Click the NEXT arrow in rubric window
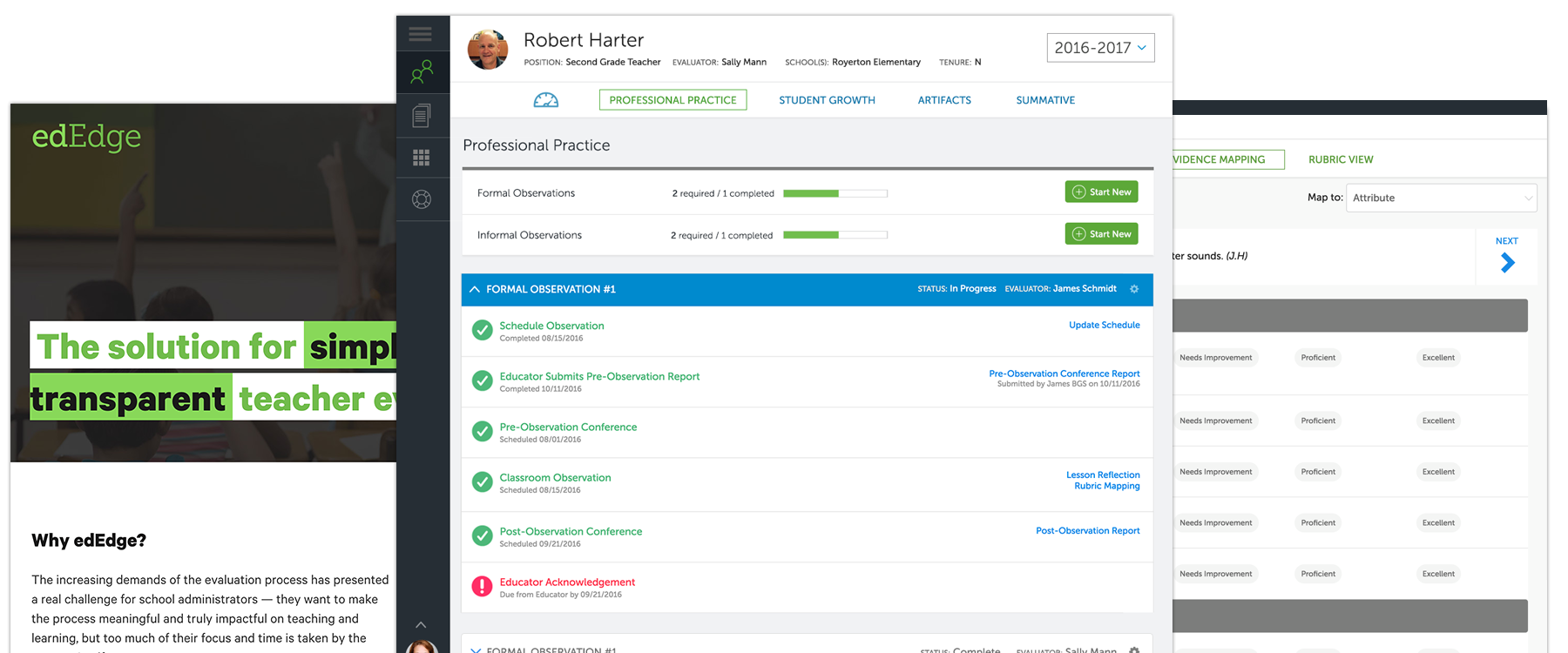Screen dimensions: 1568x653 tap(1508, 262)
